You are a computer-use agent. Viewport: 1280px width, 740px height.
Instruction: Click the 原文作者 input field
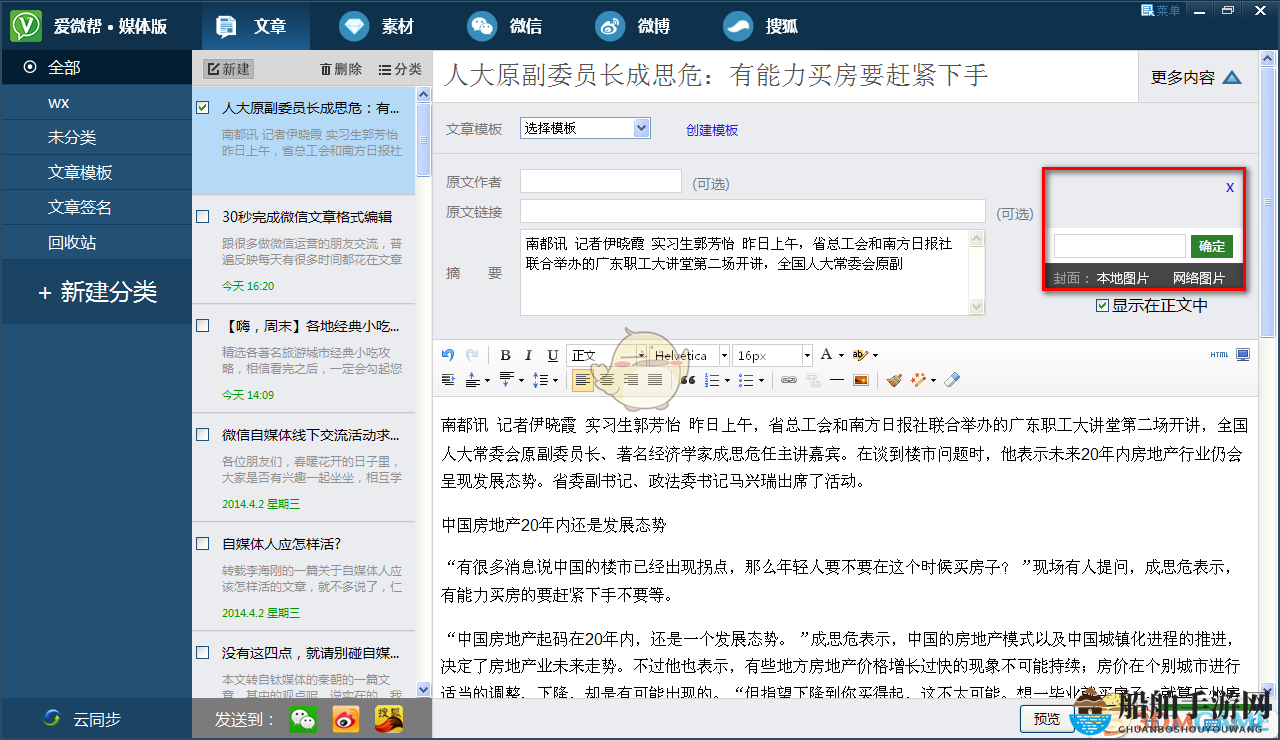(601, 181)
